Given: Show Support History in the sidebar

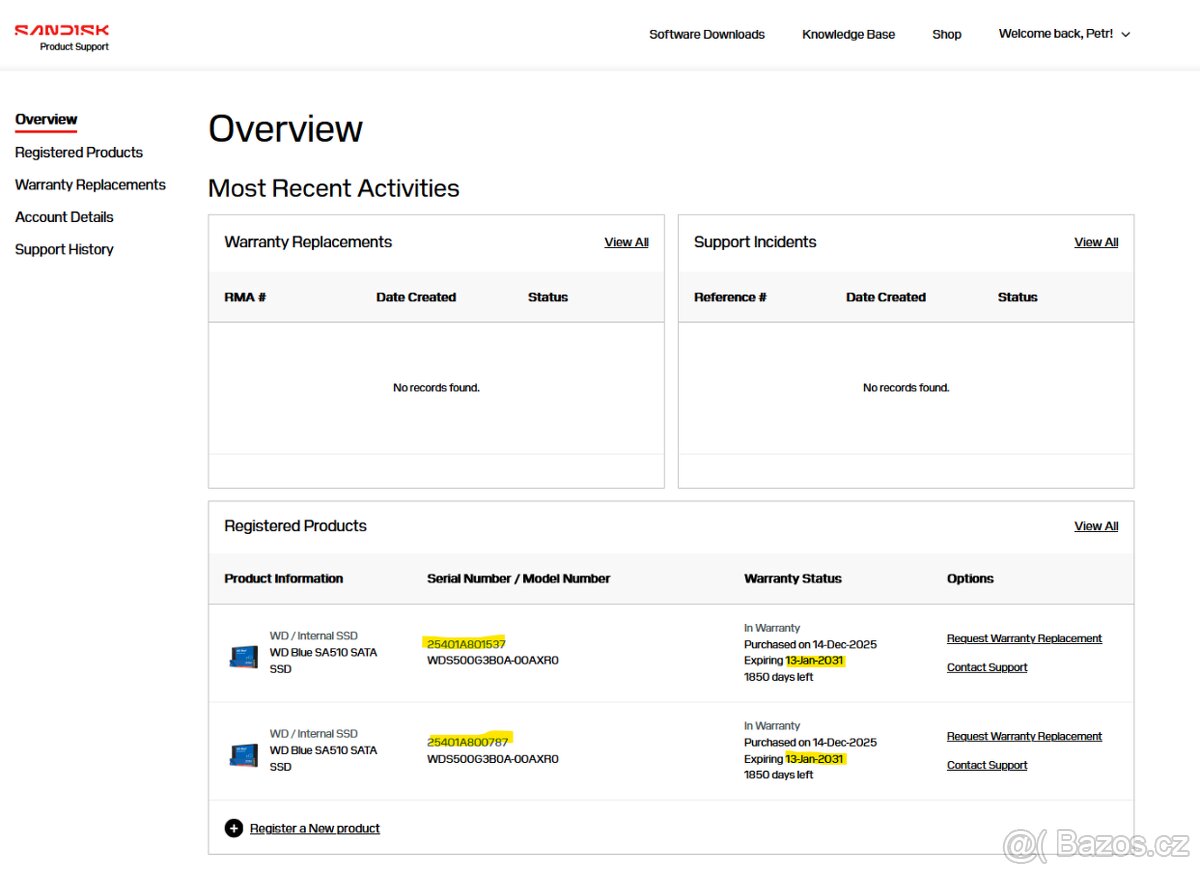Looking at the screenshot, I should click(x=64, y=249).
